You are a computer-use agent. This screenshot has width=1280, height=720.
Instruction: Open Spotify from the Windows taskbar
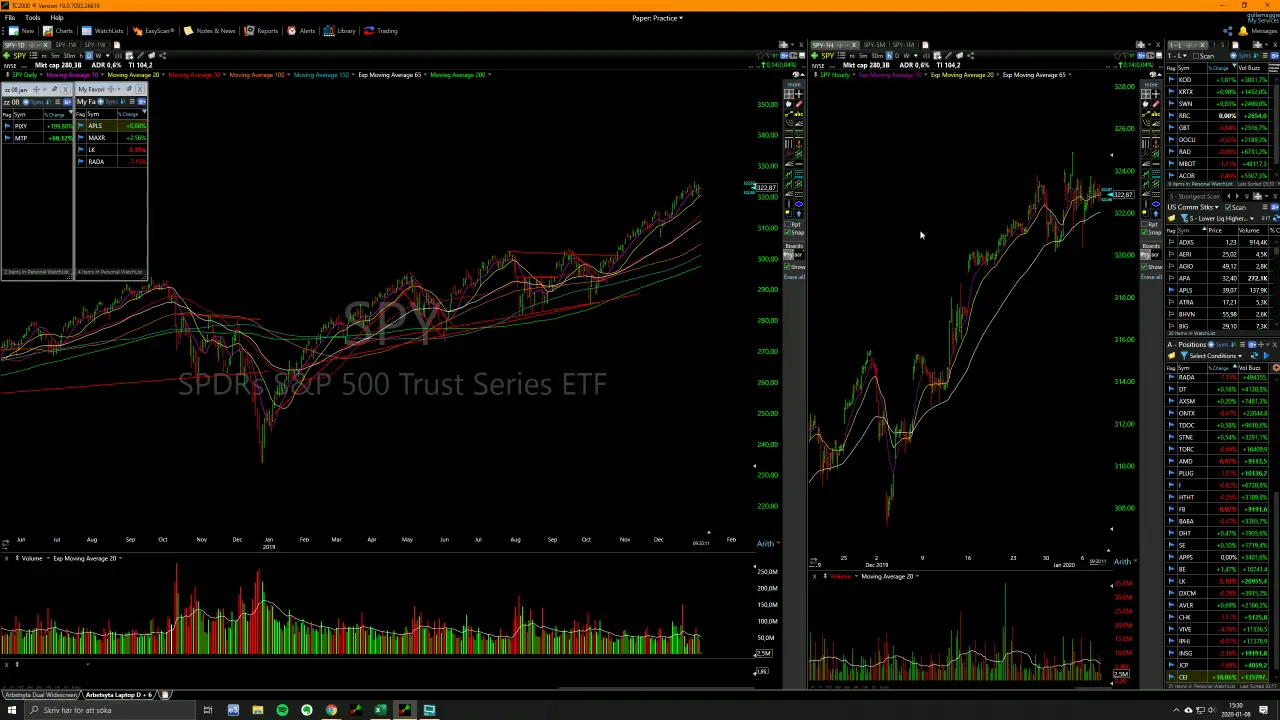click(x=282, y=710)
